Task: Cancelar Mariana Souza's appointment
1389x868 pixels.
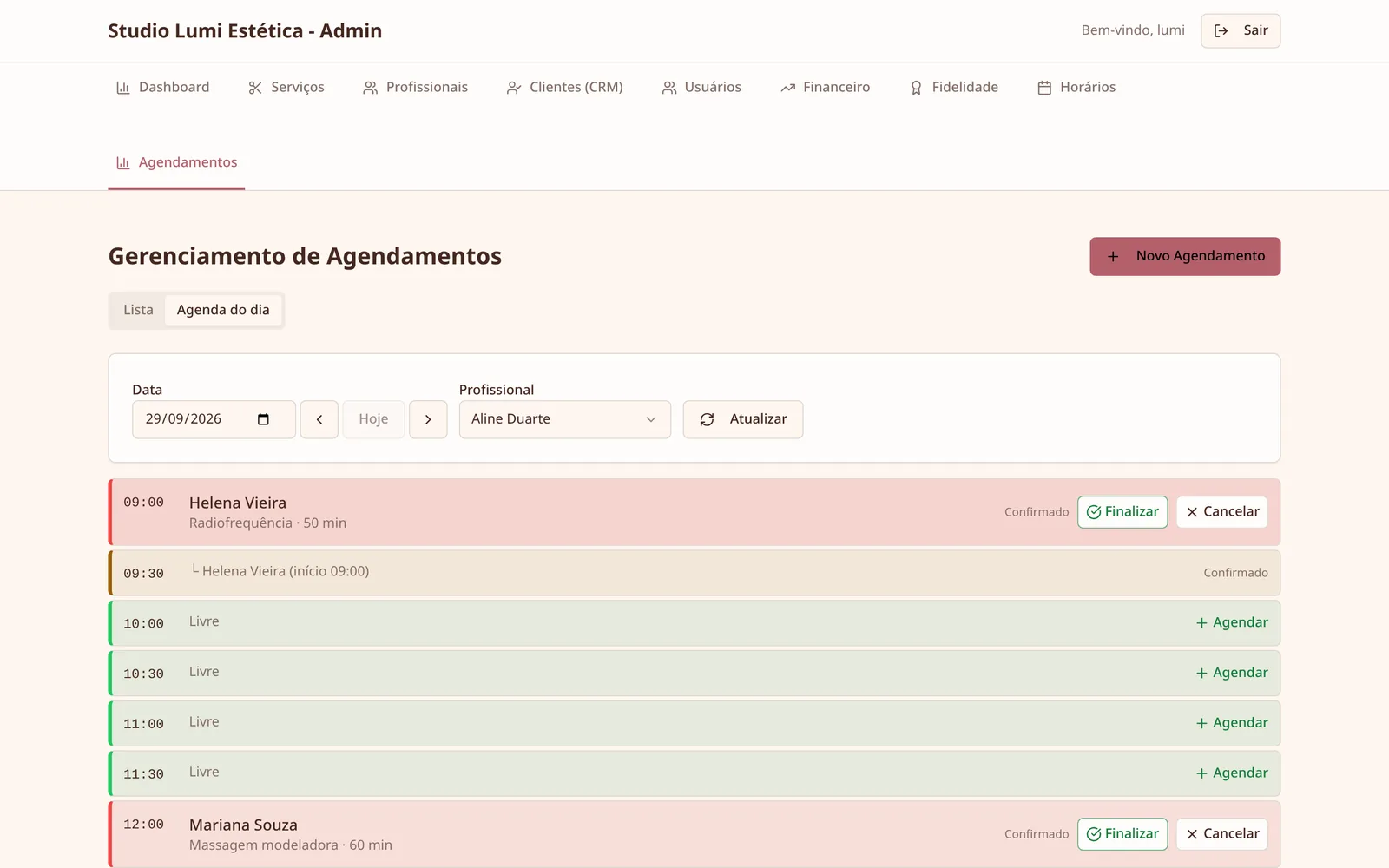Action: pos(1222,834)
